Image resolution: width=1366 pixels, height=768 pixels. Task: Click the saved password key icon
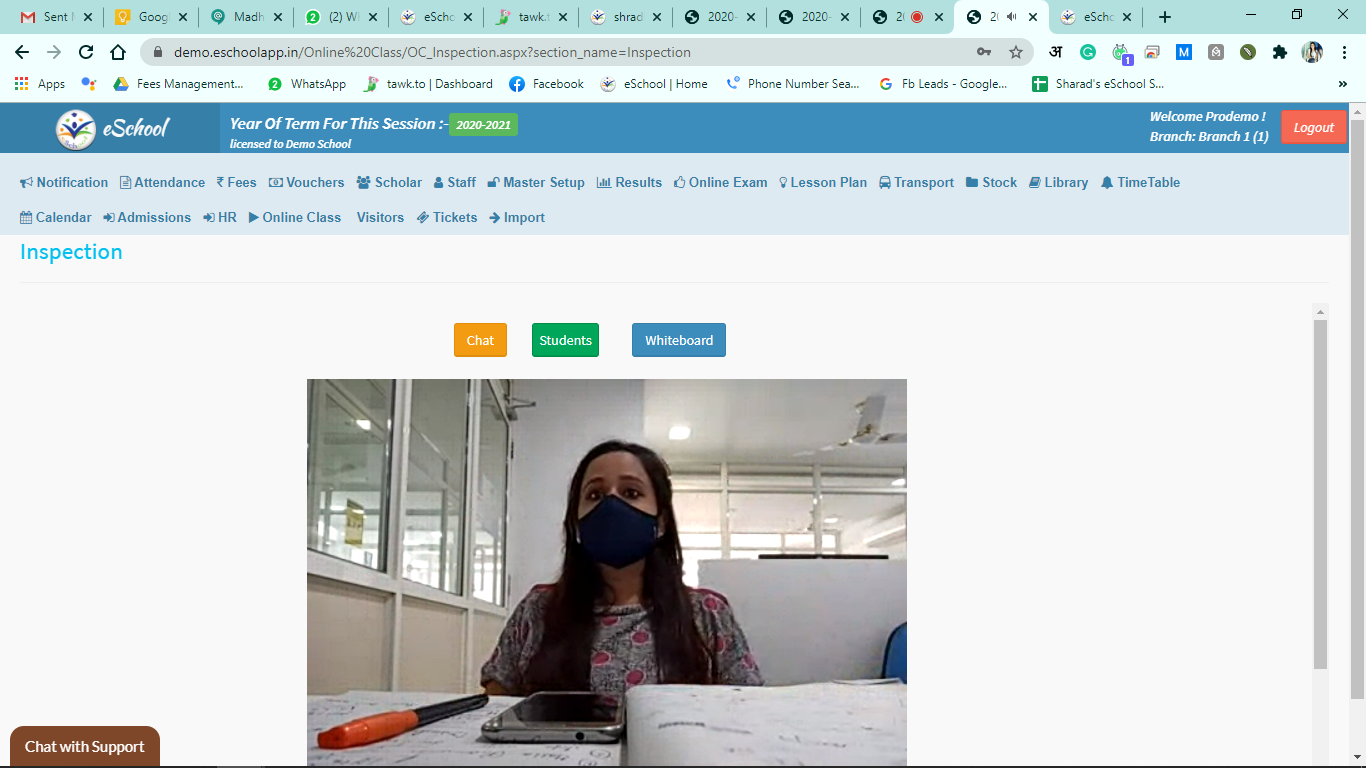[984, 52]
